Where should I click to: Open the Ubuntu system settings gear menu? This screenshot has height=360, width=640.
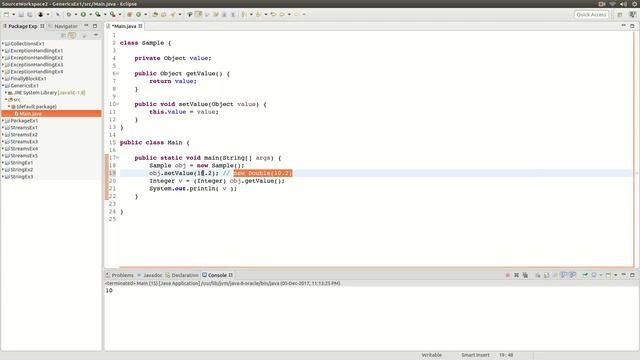(635, 4)
